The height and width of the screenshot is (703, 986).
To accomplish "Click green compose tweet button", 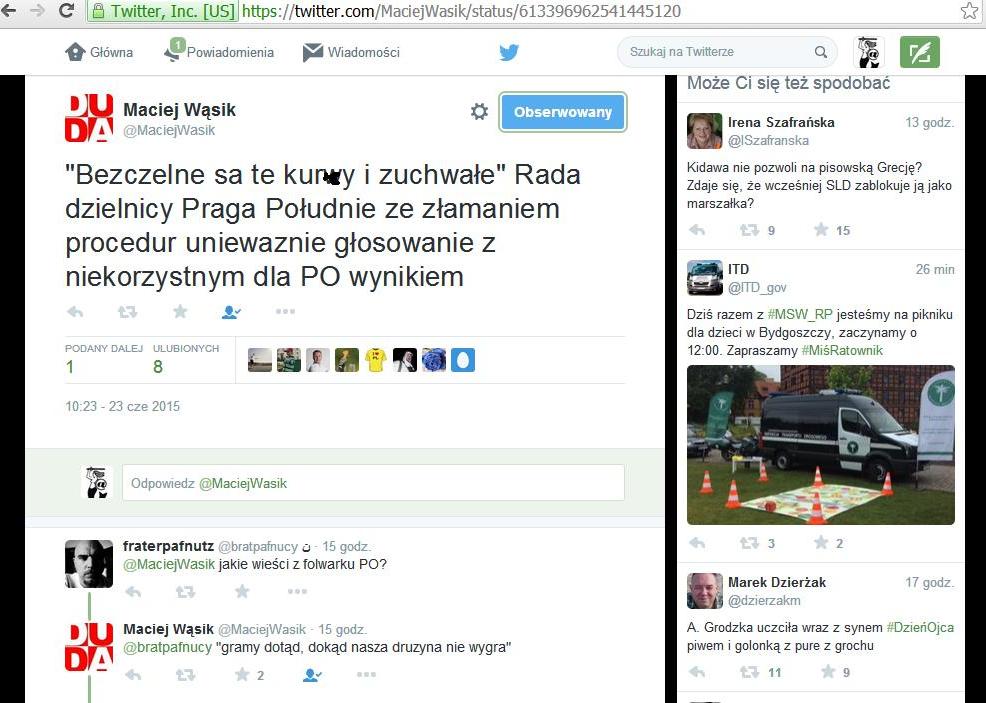I will point(919,52).
